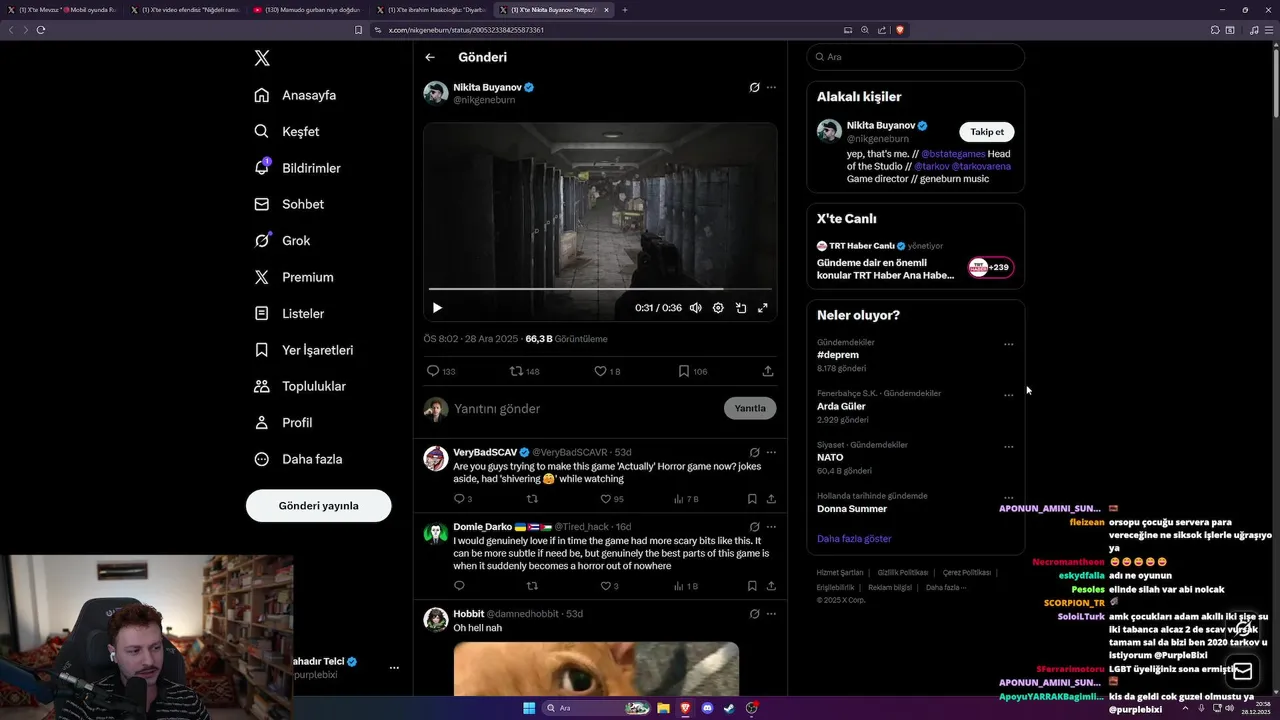1280x720 pixels.
Task: Open Profil page
Action: point(283,422)
